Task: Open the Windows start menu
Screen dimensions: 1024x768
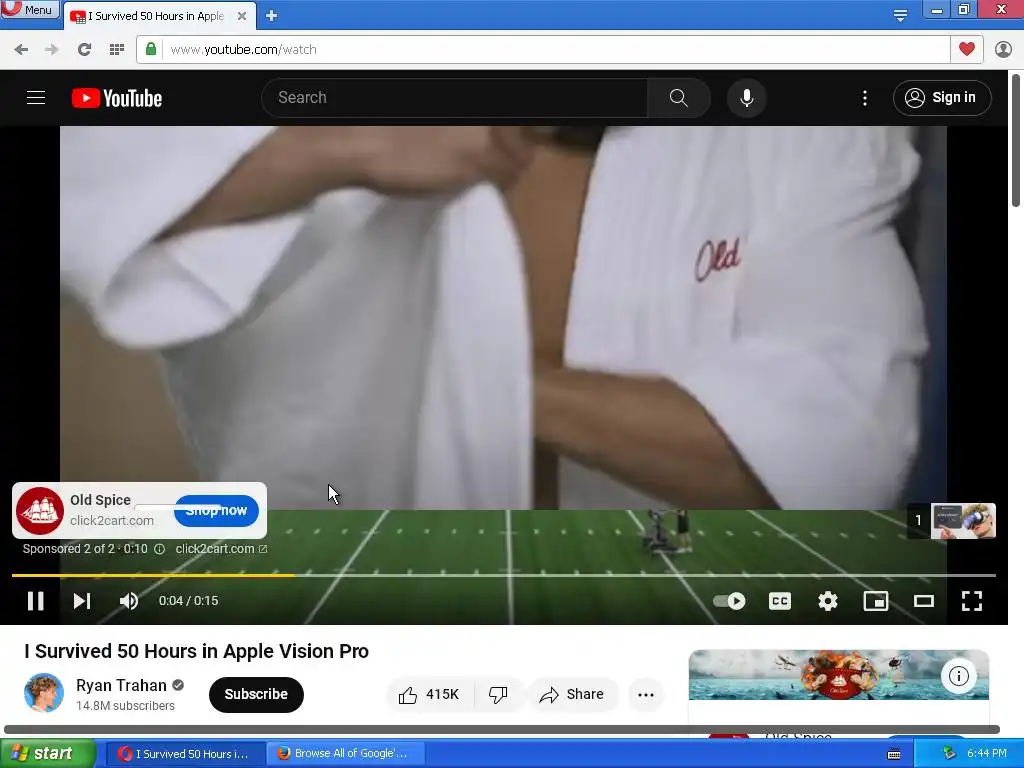Action: point(48,753)
